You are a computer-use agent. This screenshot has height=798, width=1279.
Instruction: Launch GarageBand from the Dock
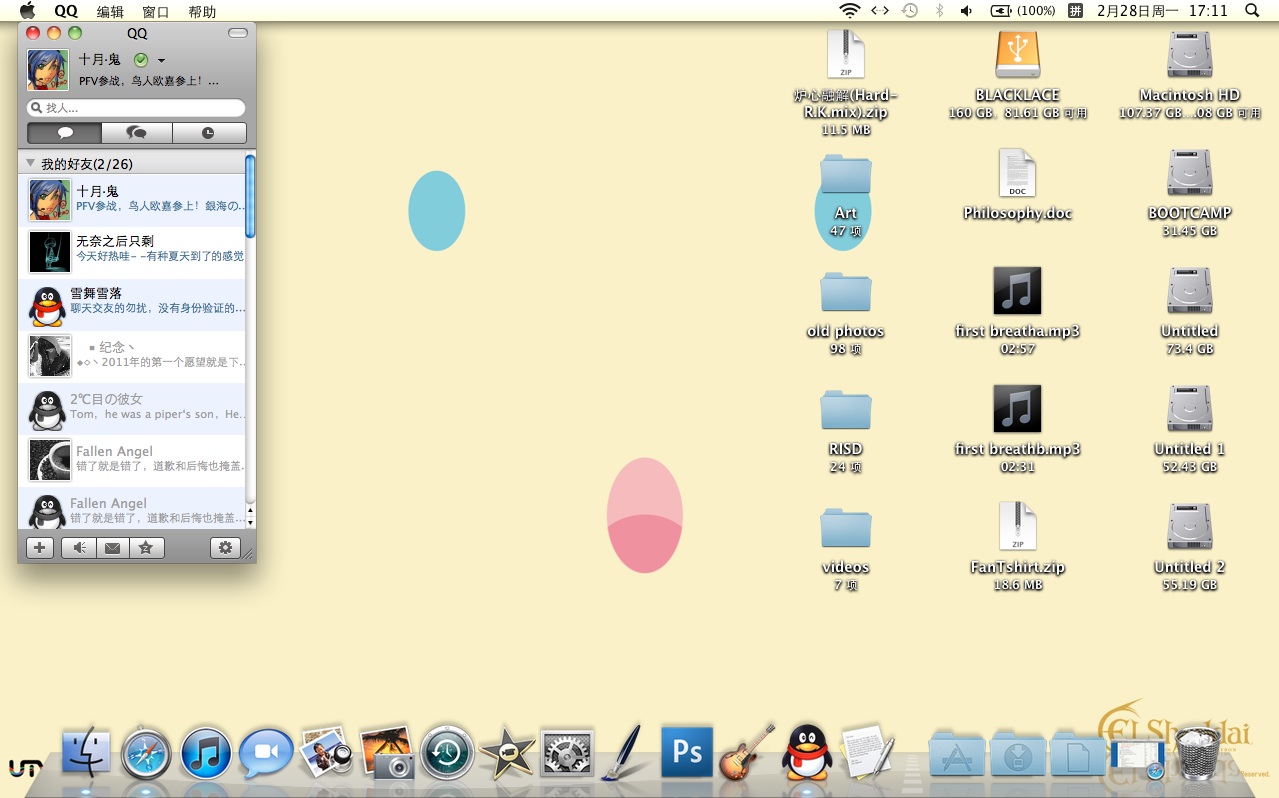pos(747,752)
